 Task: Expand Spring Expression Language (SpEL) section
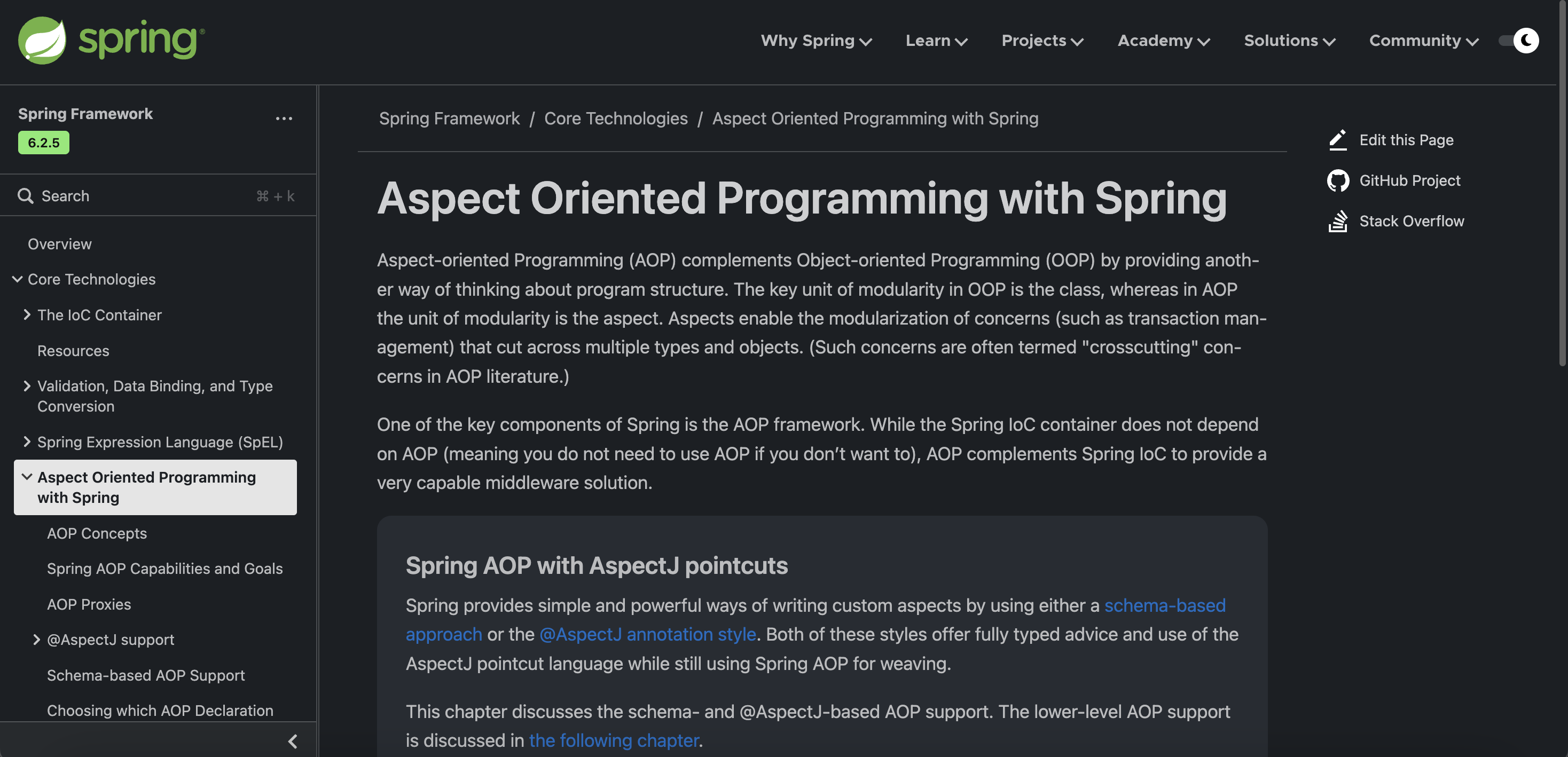[x=27, y=442]
